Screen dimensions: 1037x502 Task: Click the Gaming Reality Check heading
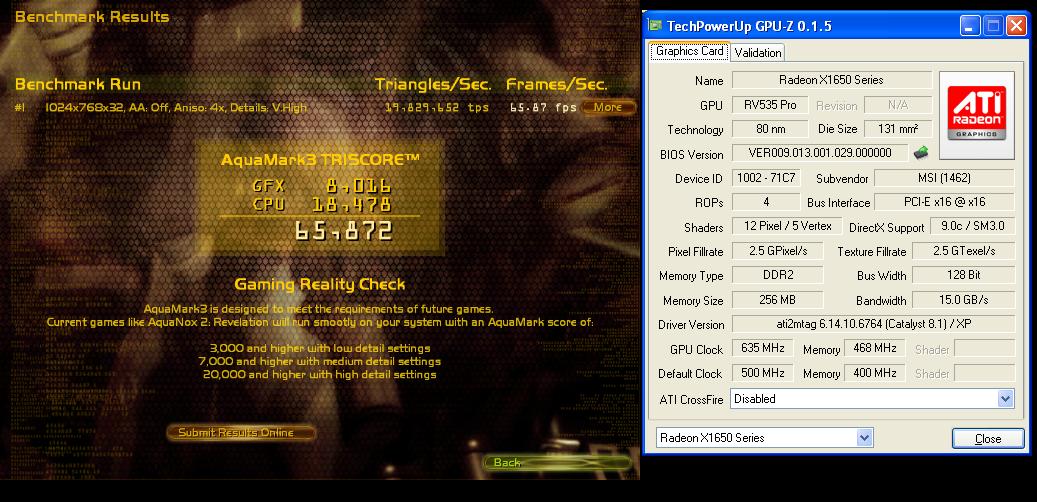point(319,284)
